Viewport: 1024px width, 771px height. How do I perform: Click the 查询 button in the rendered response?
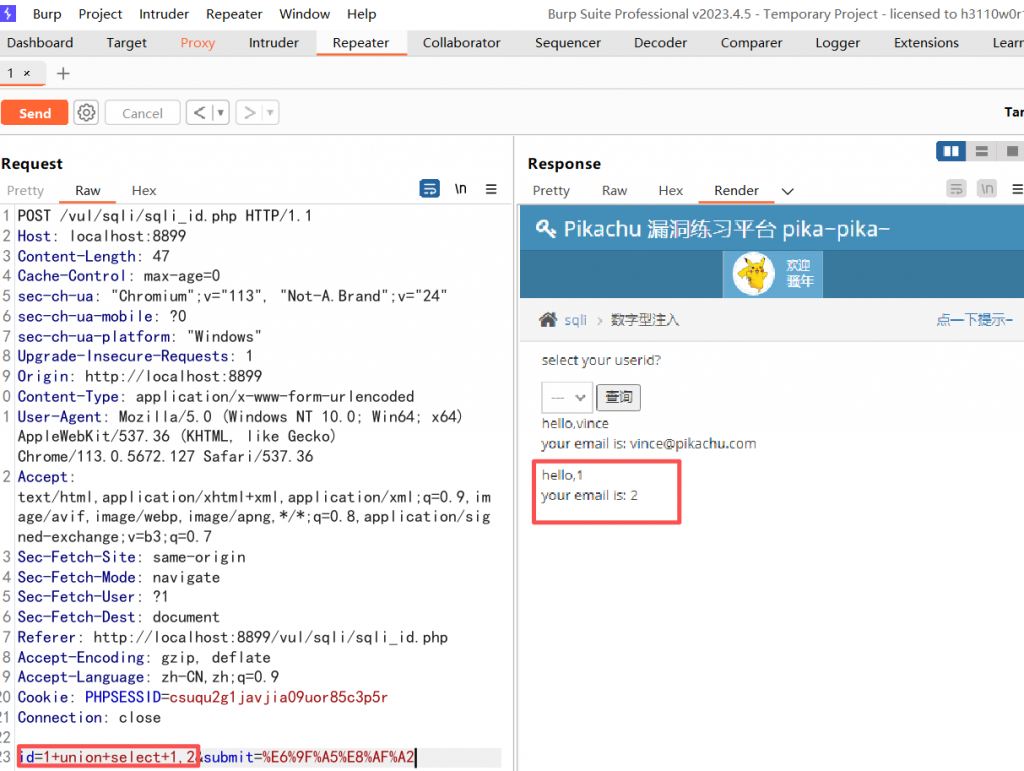click(x=618, y=397)
